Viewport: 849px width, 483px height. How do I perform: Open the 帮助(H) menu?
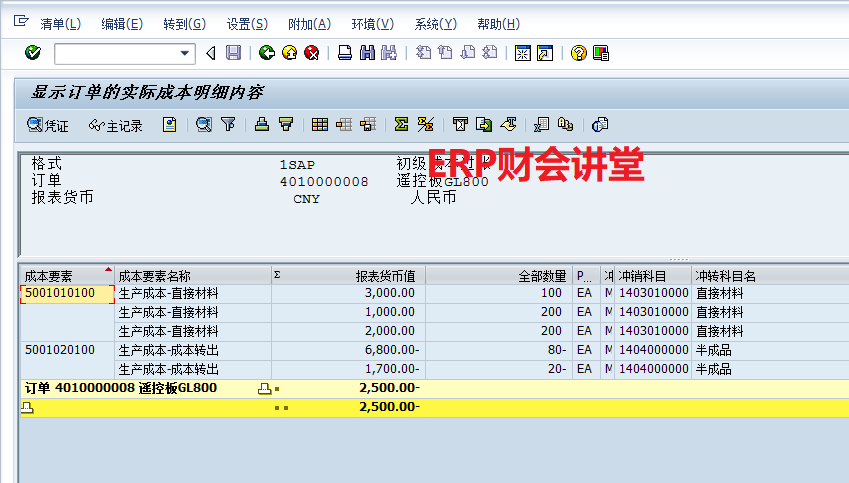pos(498,24)
